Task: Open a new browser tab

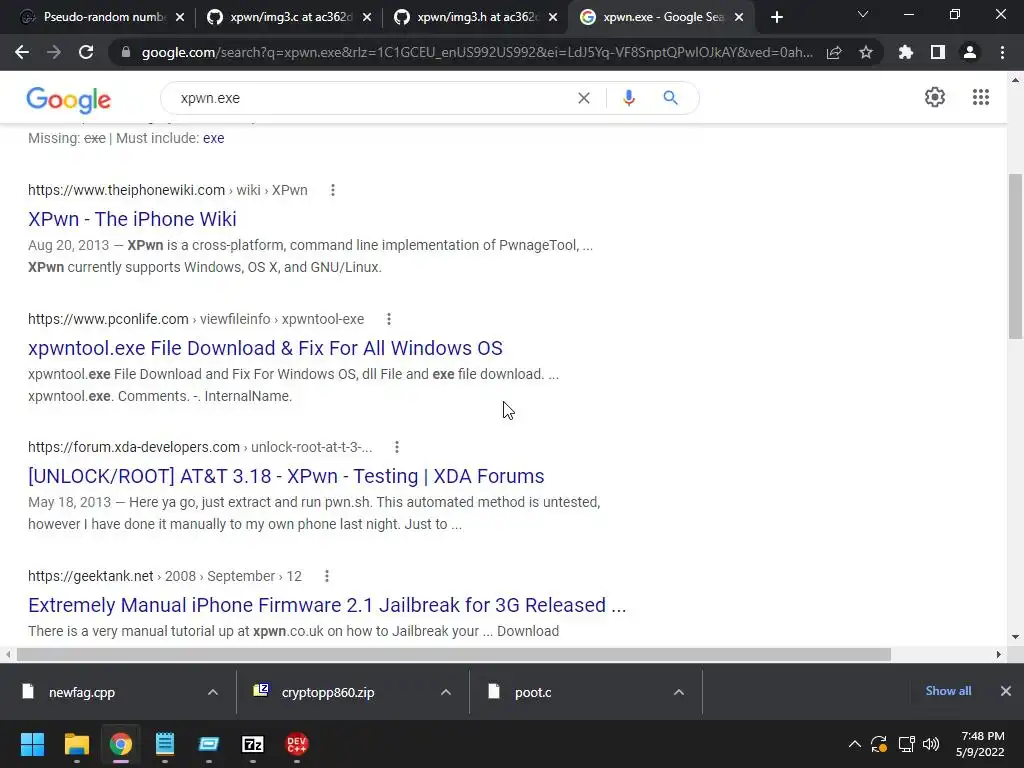Action: click(x=776, y=17)
